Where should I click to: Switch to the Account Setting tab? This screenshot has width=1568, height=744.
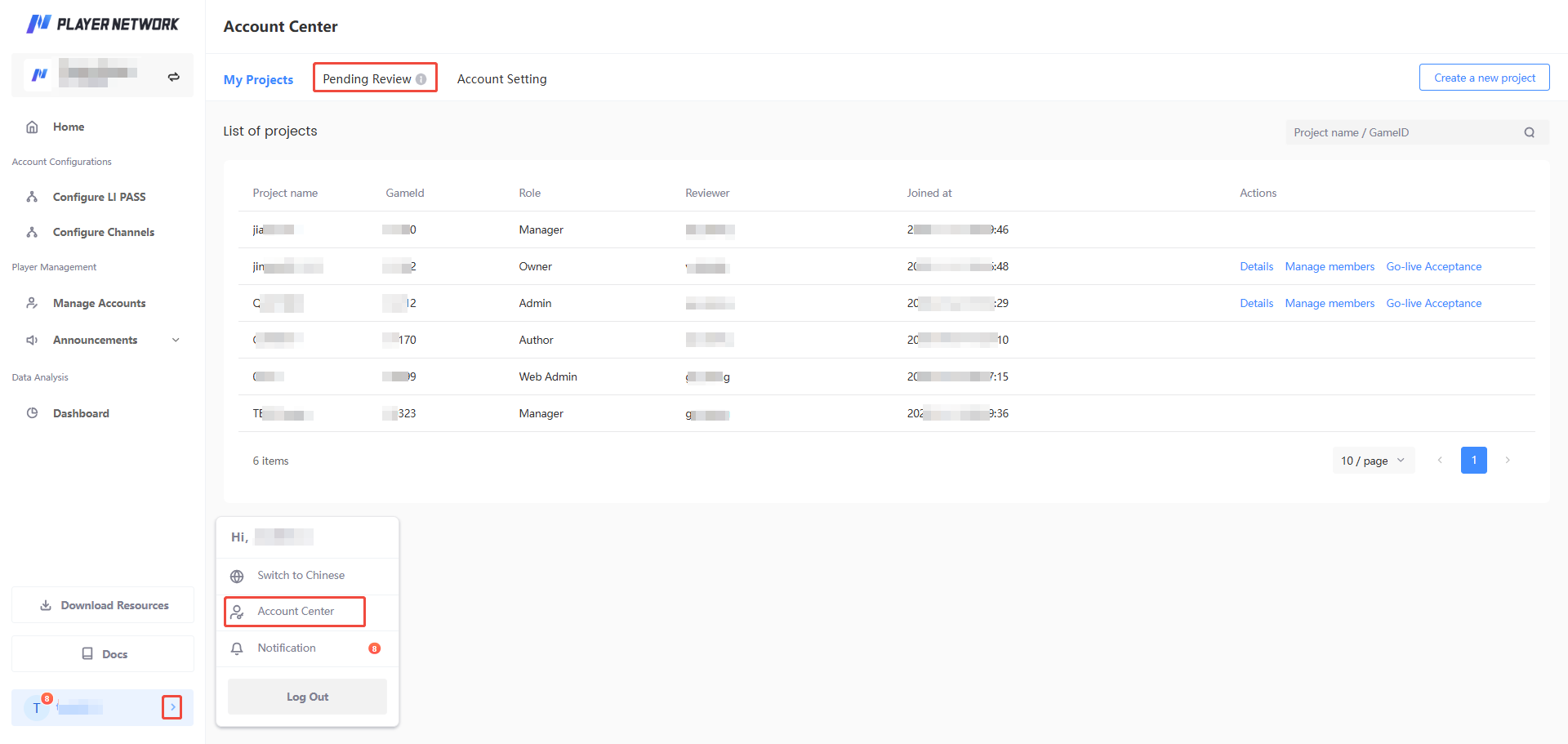(x=501, y=79)
